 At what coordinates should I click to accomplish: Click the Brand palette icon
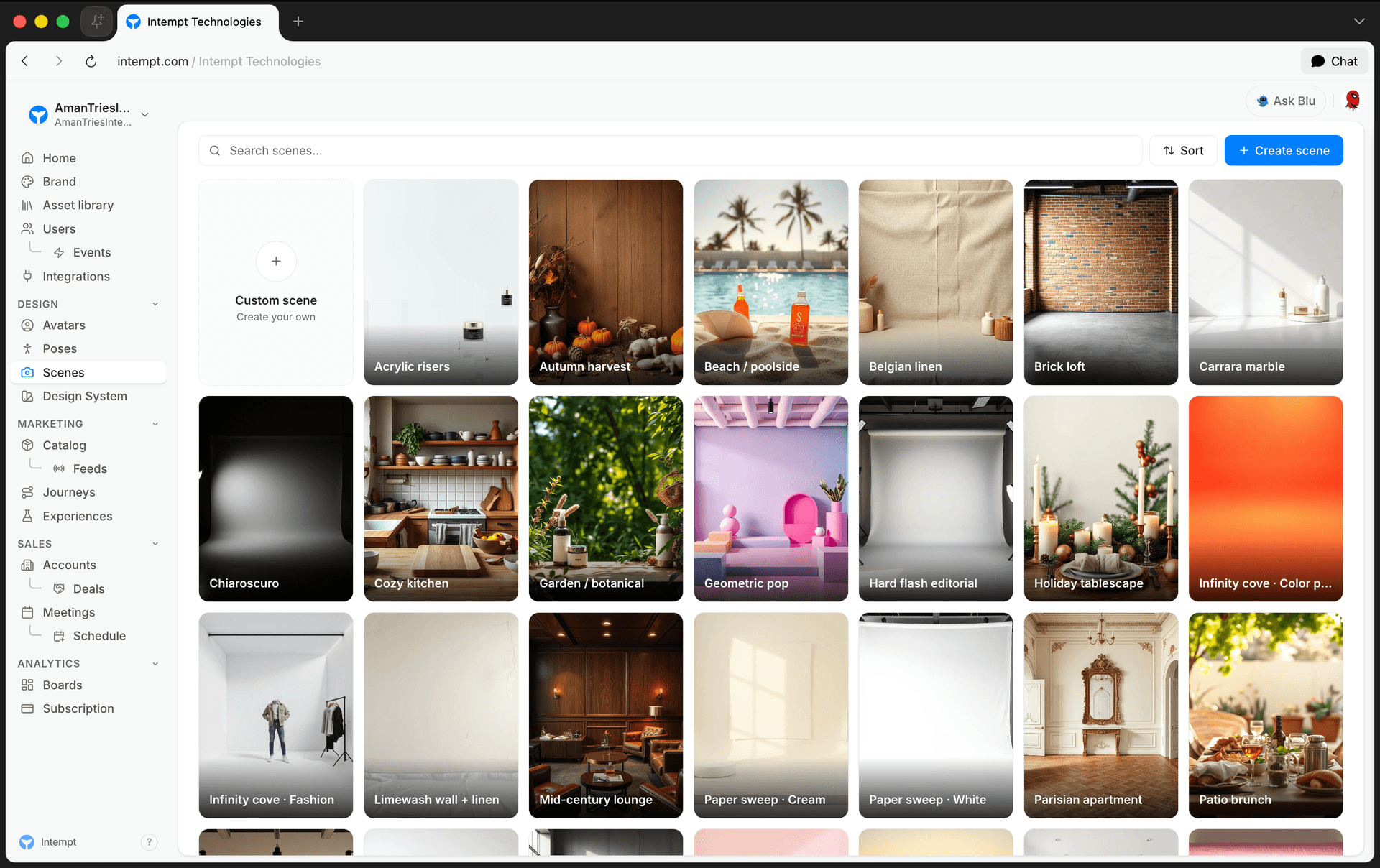(27, 182)
